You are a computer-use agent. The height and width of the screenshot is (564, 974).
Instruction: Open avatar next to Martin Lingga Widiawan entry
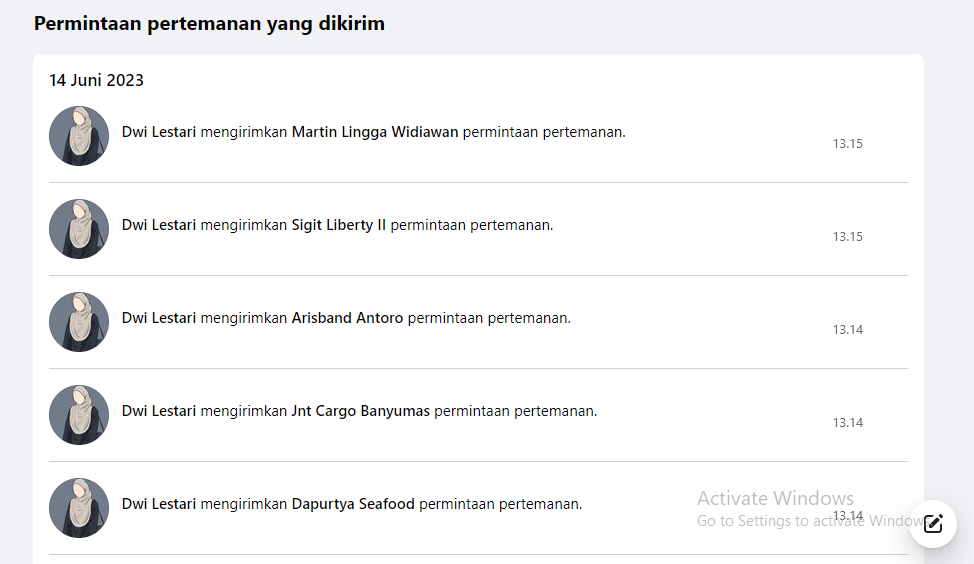[79, 136]
